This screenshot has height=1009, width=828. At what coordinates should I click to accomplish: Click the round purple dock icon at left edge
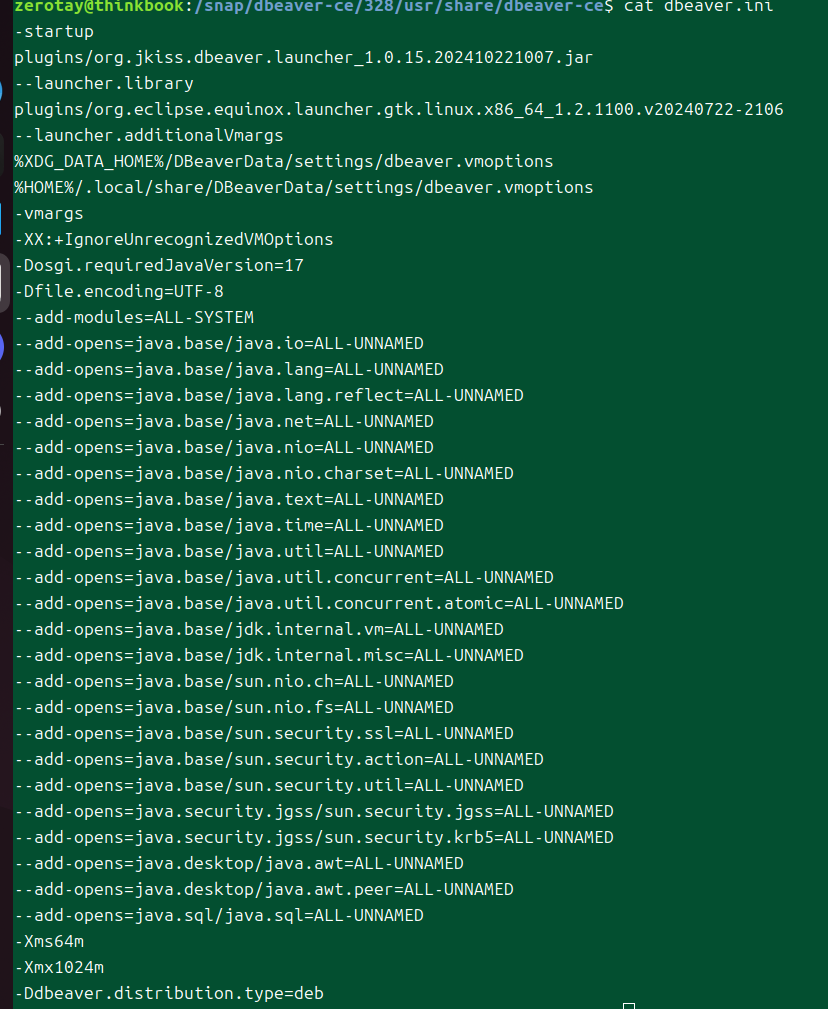(3, 347)
